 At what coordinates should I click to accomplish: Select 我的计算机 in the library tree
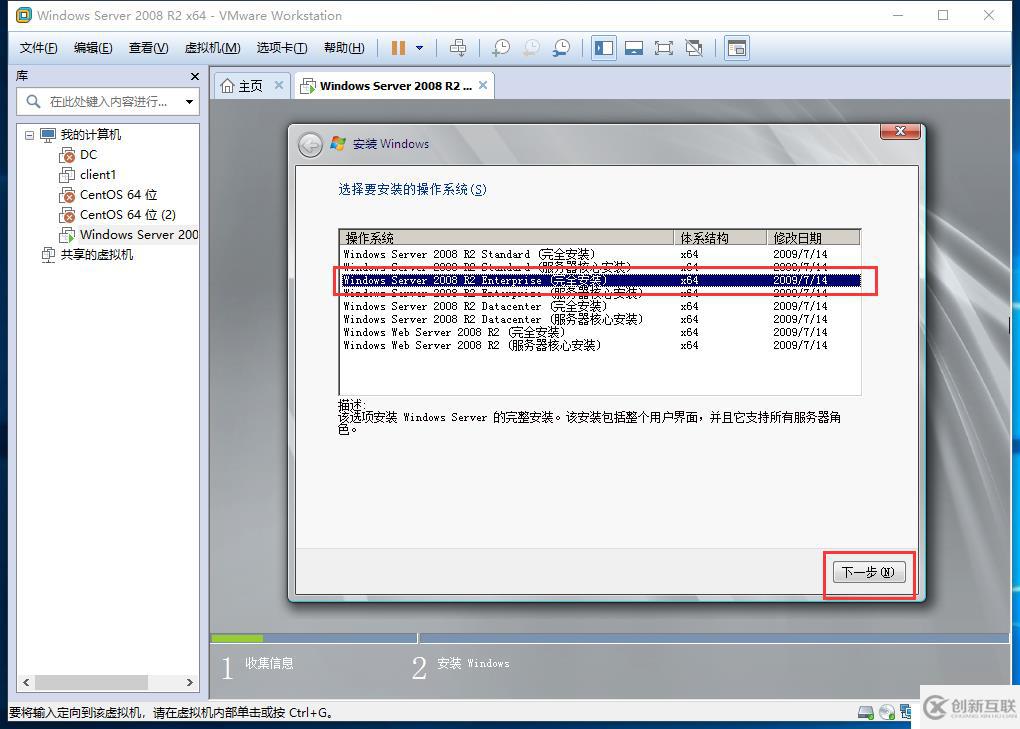[90, 135]
